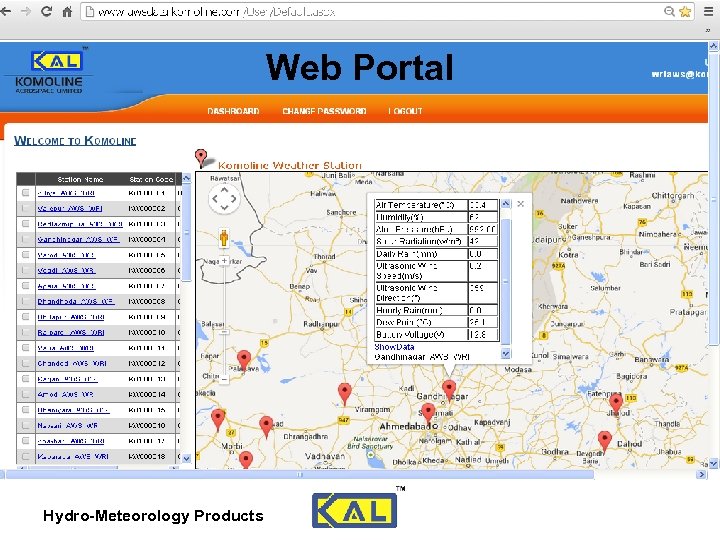Click the ShowData link in popup
The width and height of the screenshot is (720, 540).
(x=394, y=347)
